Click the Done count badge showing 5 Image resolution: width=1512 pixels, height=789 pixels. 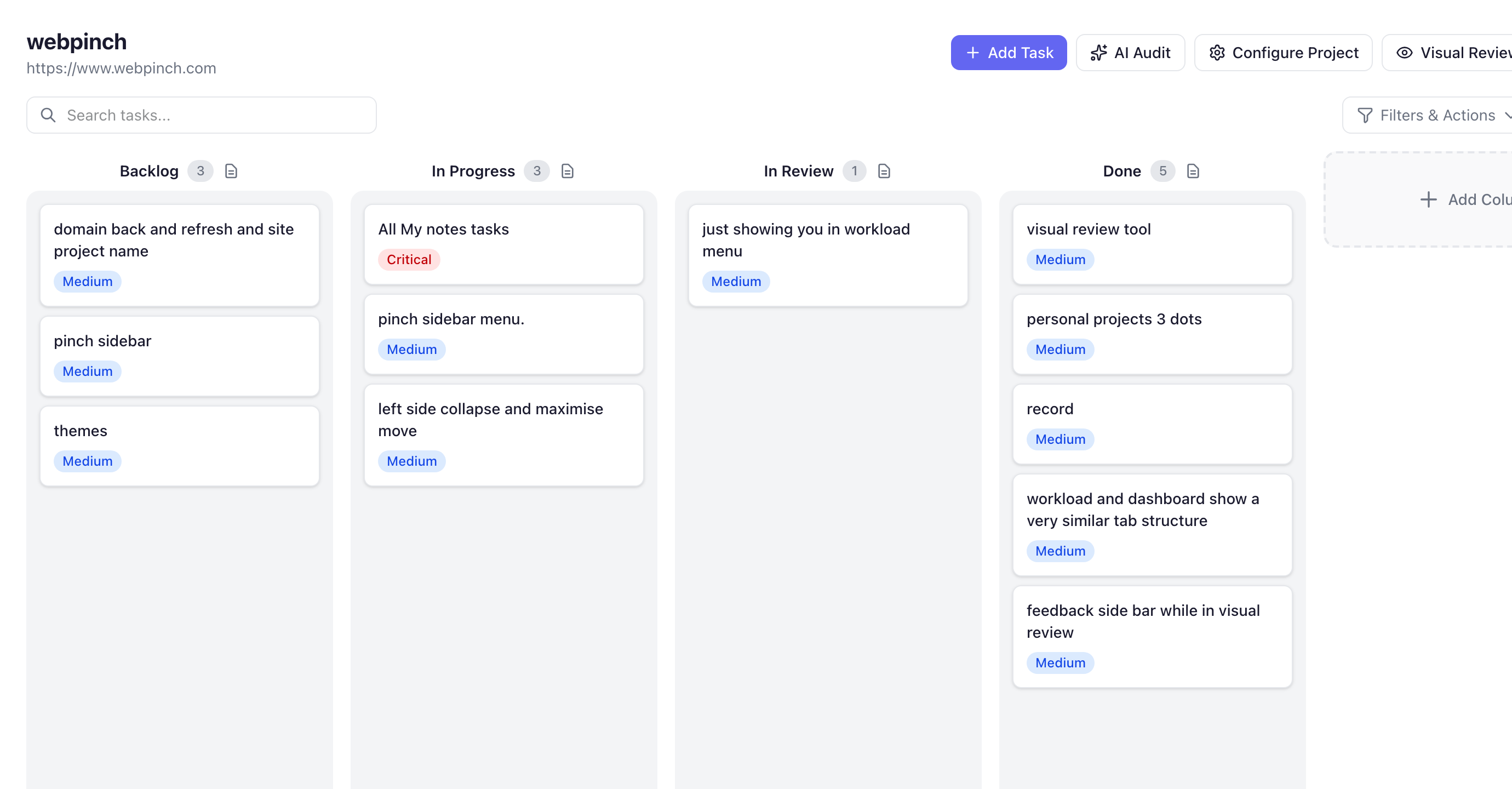tap(1162, 171)
